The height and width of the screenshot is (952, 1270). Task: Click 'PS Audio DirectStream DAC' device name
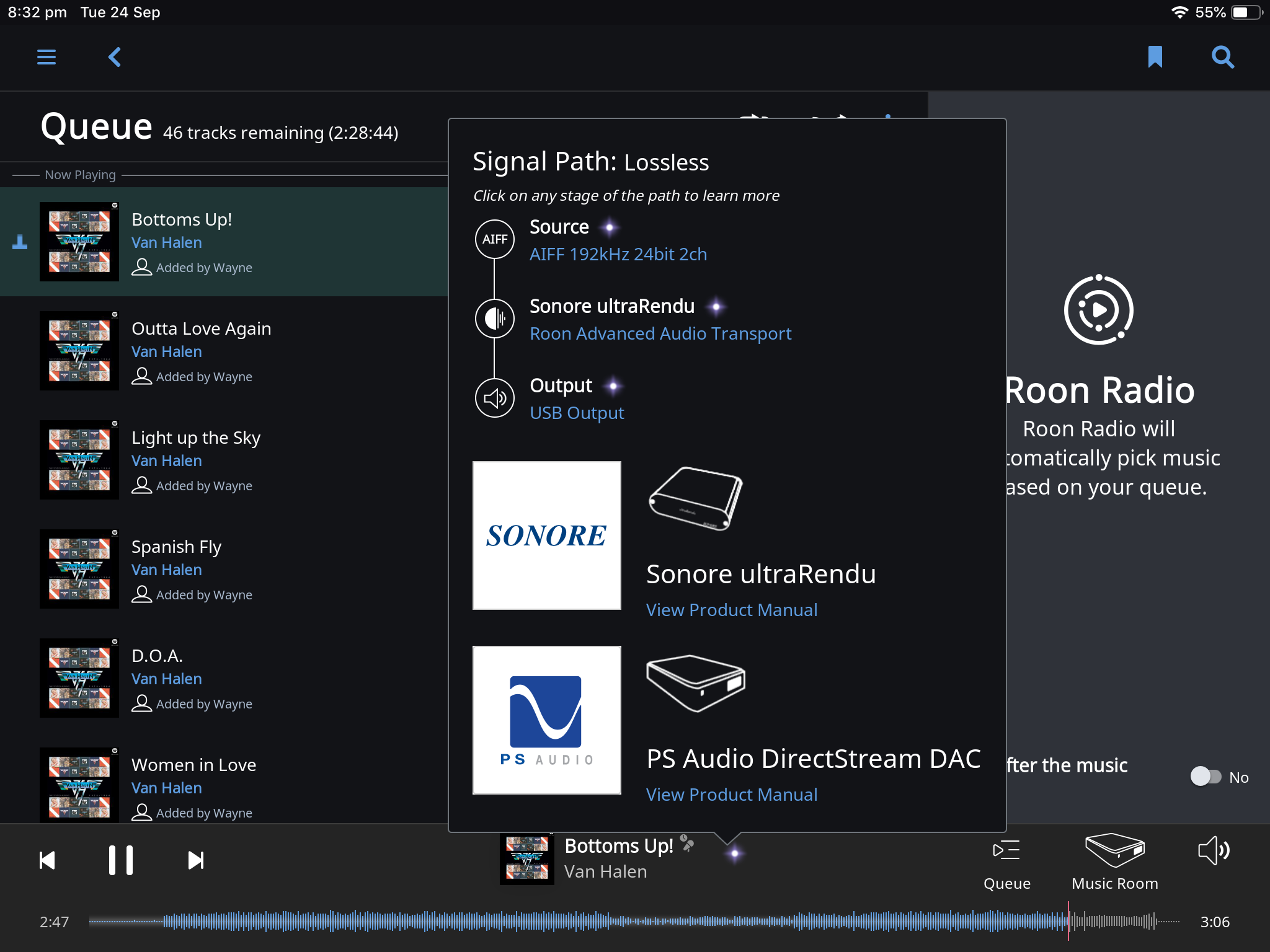point(814,759)
